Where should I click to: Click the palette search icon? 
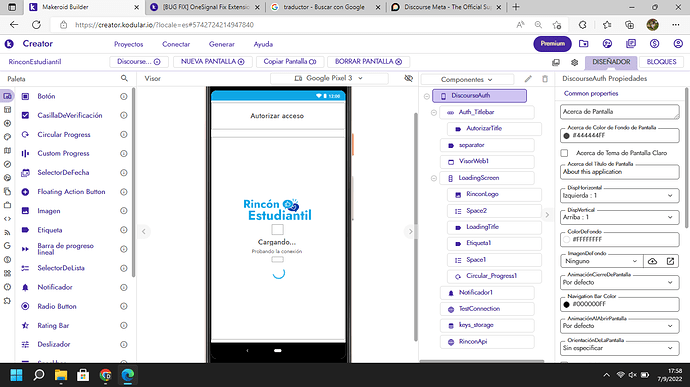pyautogui.click(x=124, y=78)
